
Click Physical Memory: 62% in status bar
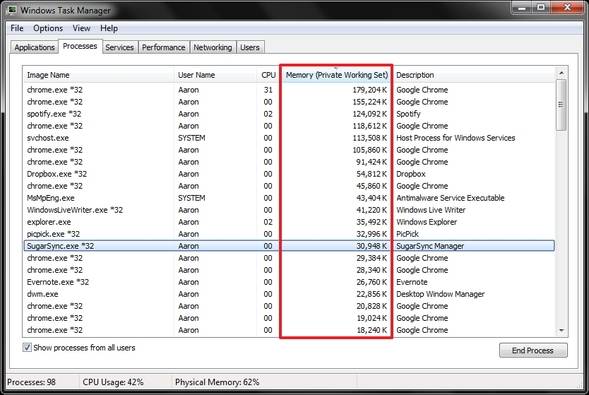coord(217,382)
